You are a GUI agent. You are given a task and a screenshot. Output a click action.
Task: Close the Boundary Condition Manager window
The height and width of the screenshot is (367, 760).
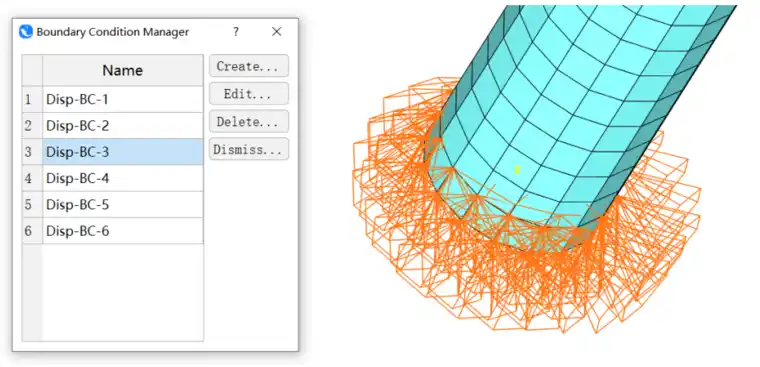coord(276,32)
